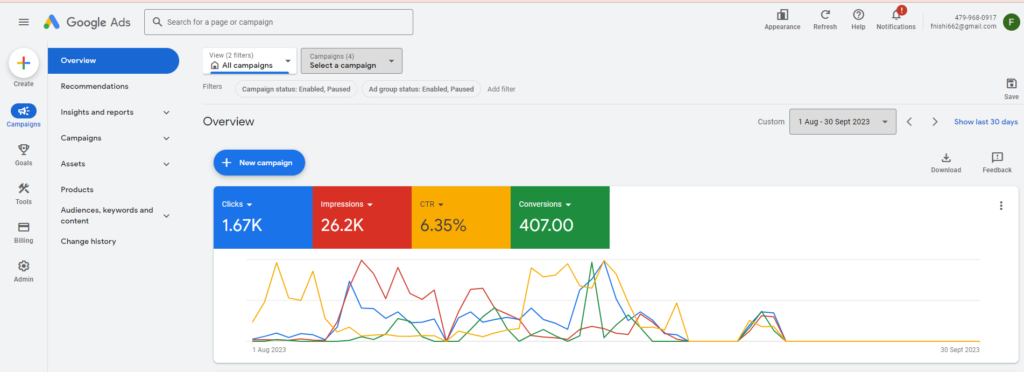
Task: Click Show last 30 days link
Action: point(985,122)
